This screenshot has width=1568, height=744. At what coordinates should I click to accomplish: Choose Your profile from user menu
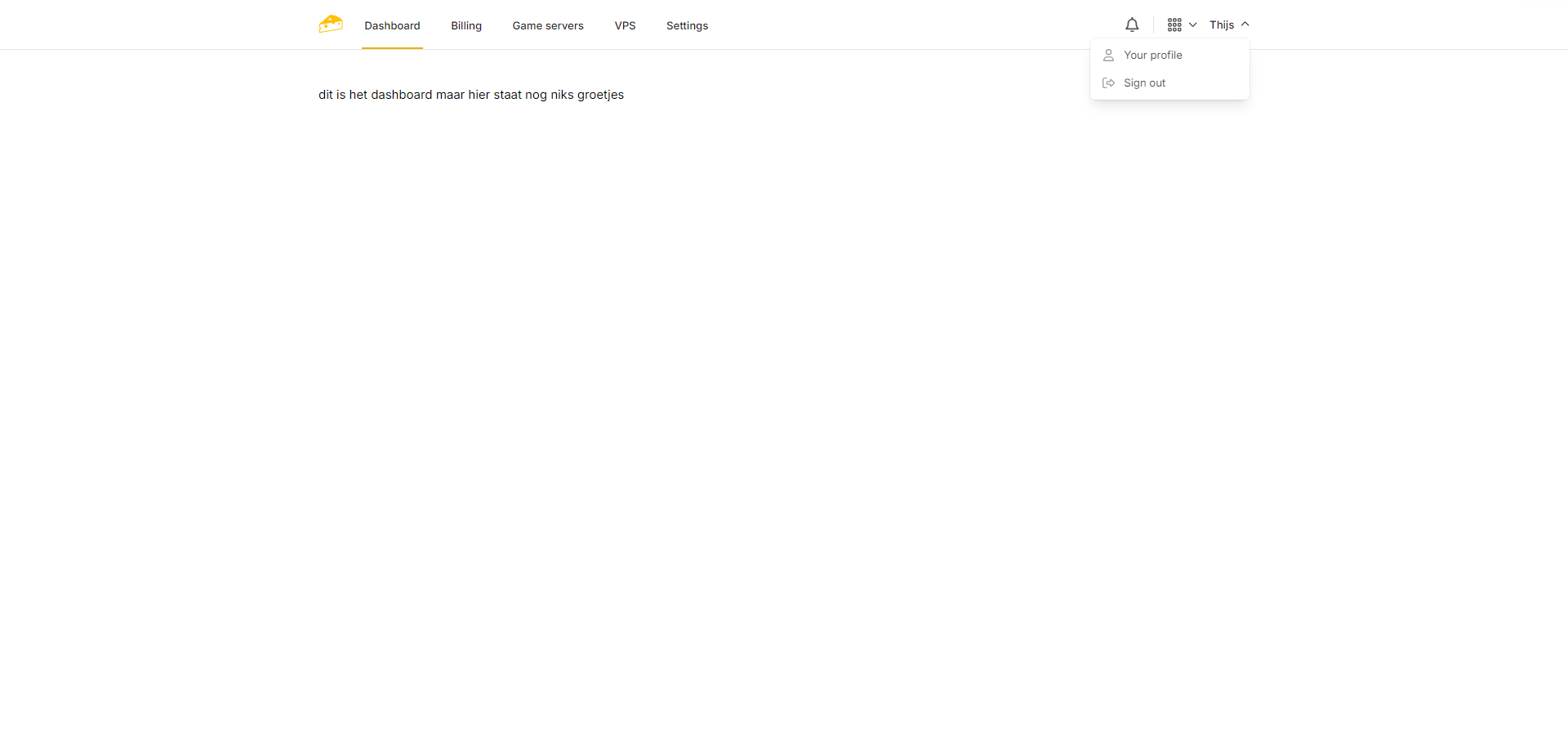pyautogui.click(x=1152, y=56)
